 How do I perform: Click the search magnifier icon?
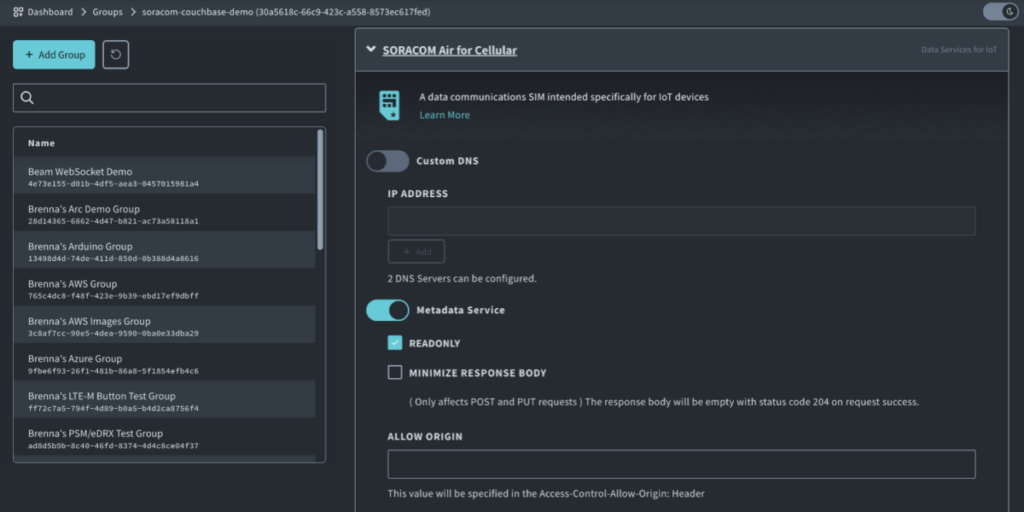pos(28,98)
